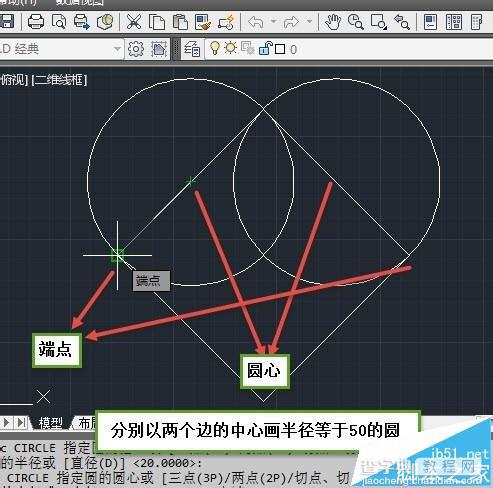
Task: Click the last layout tab arrow
Action: coord(22,423)
